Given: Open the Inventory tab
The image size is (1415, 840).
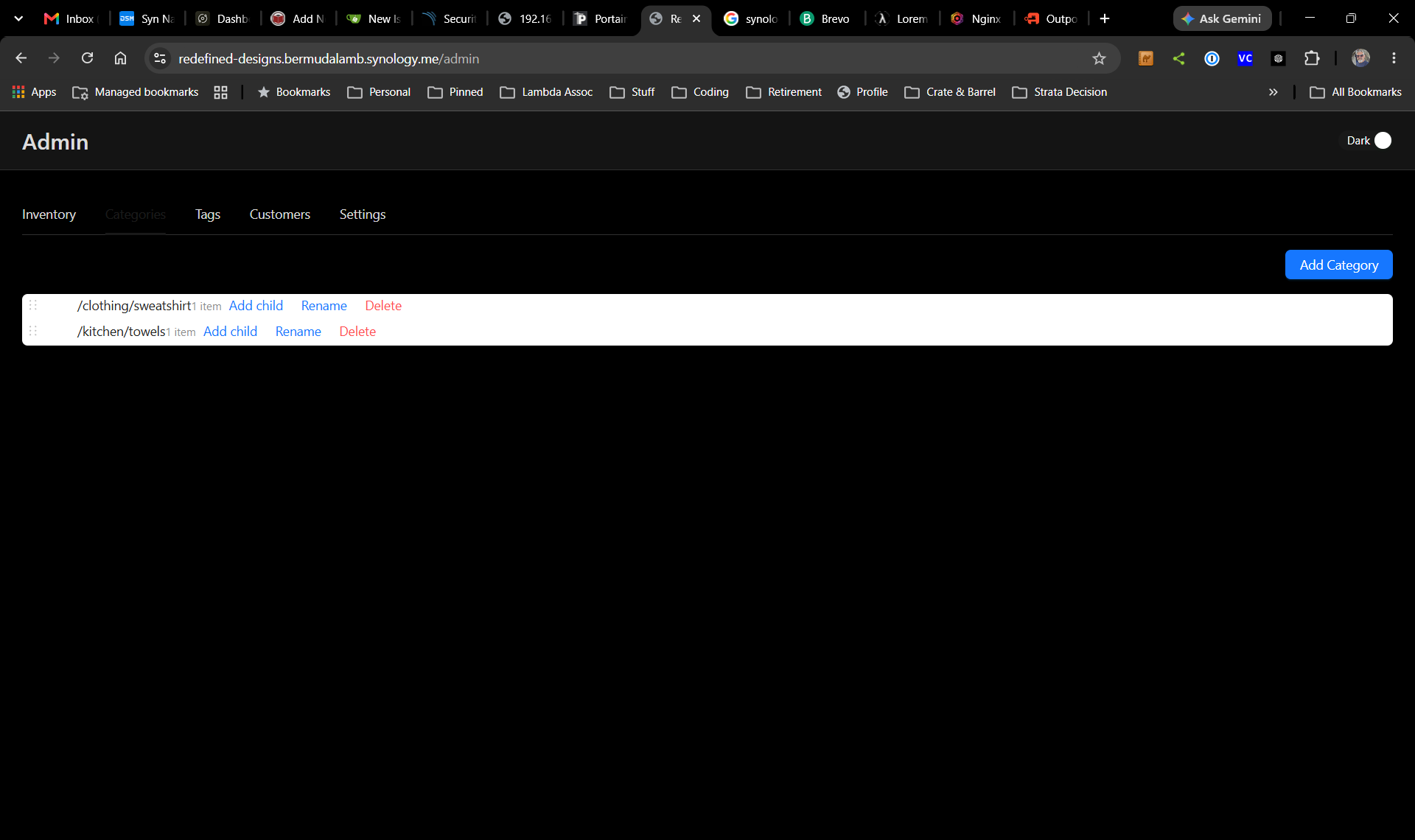Looking at the screenshot, I should (x=49, y=214).
